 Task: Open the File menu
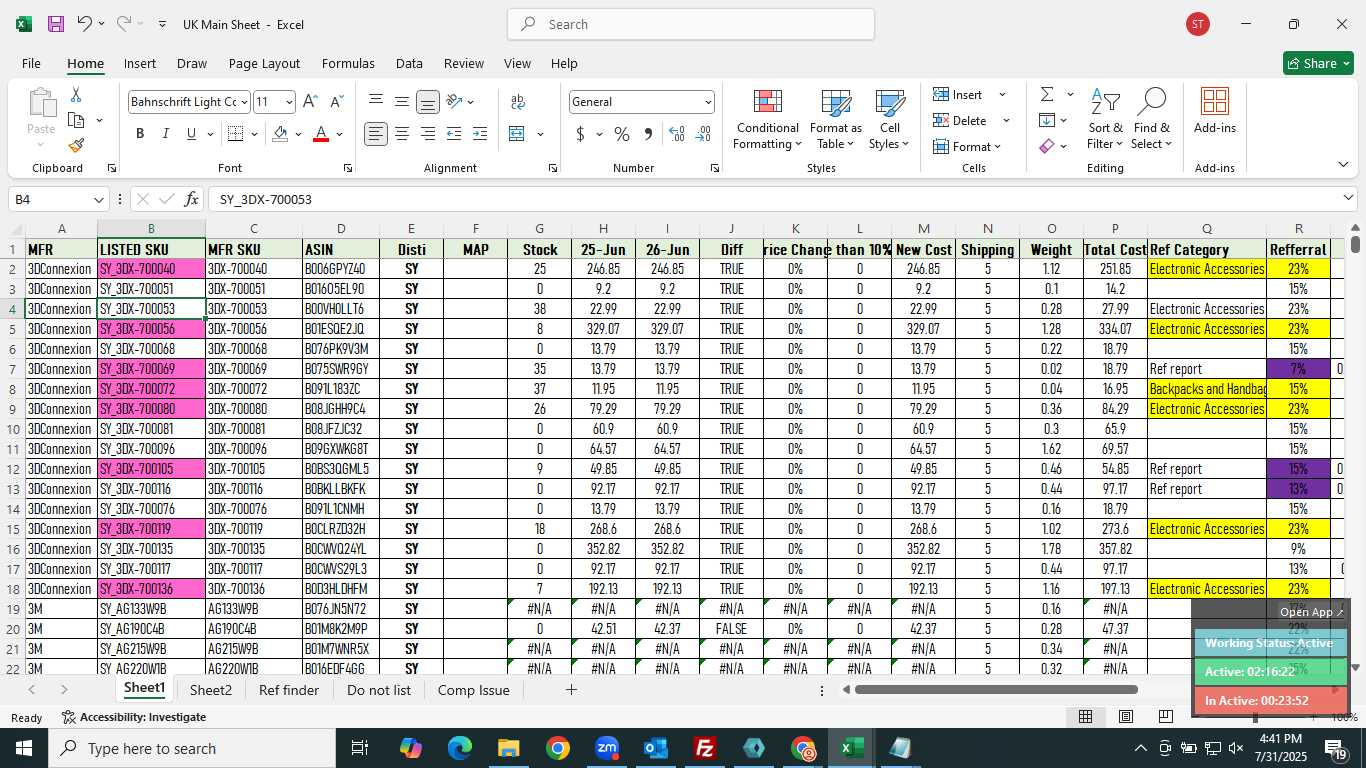tap(31, 63)
